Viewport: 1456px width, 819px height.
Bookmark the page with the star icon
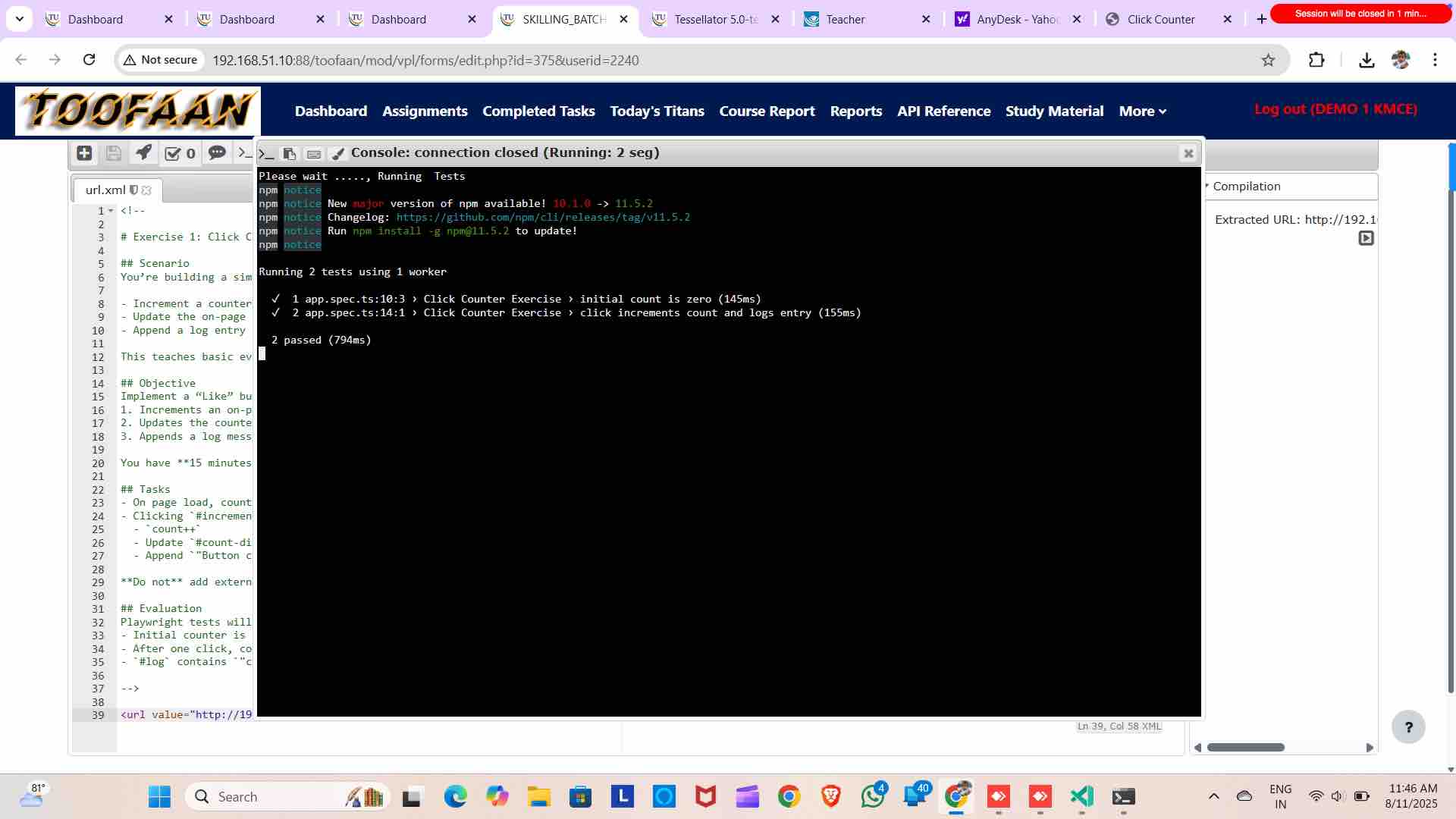tap(1268, 60)
